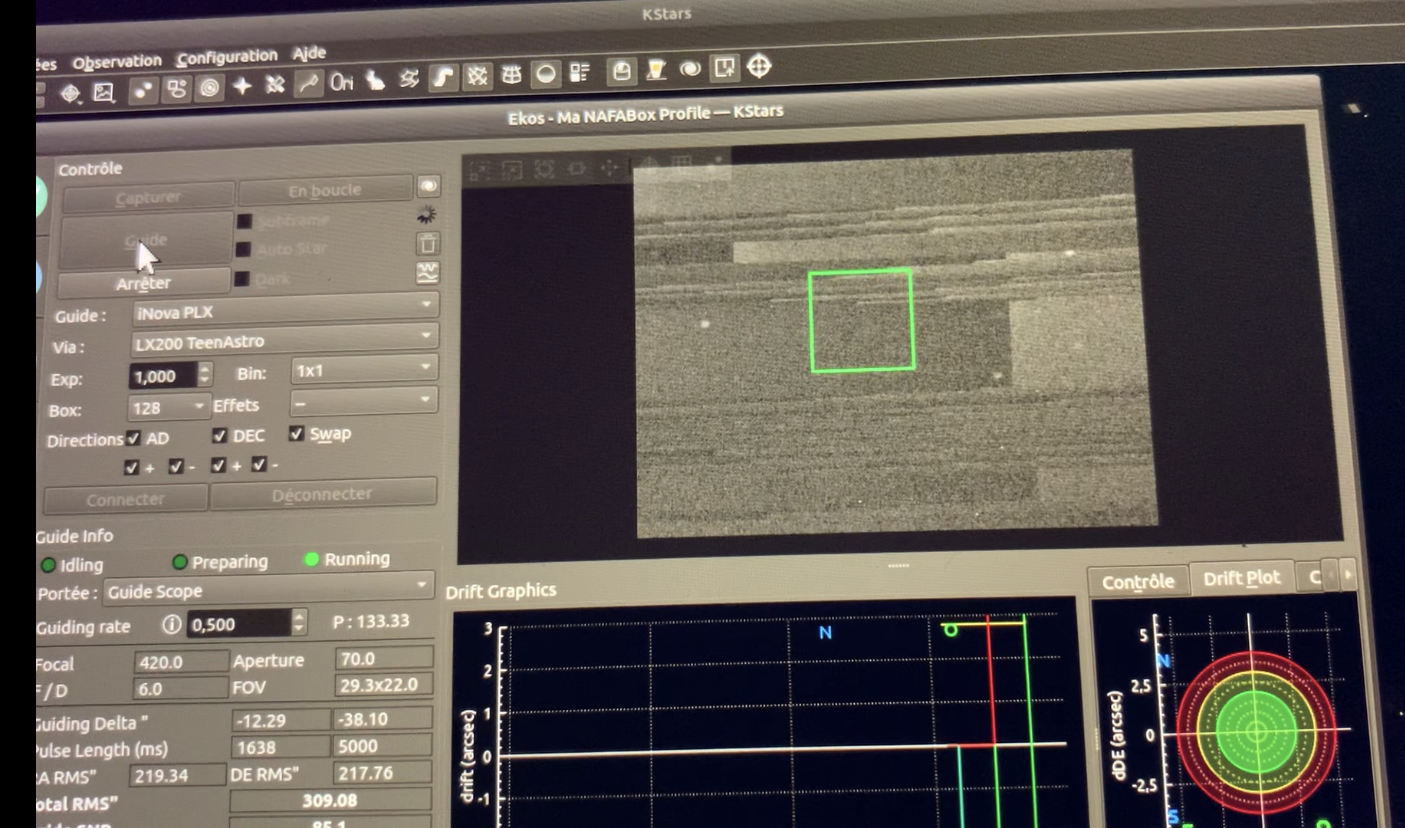Uncheck the AD direction checkbox

click(133, 439)
